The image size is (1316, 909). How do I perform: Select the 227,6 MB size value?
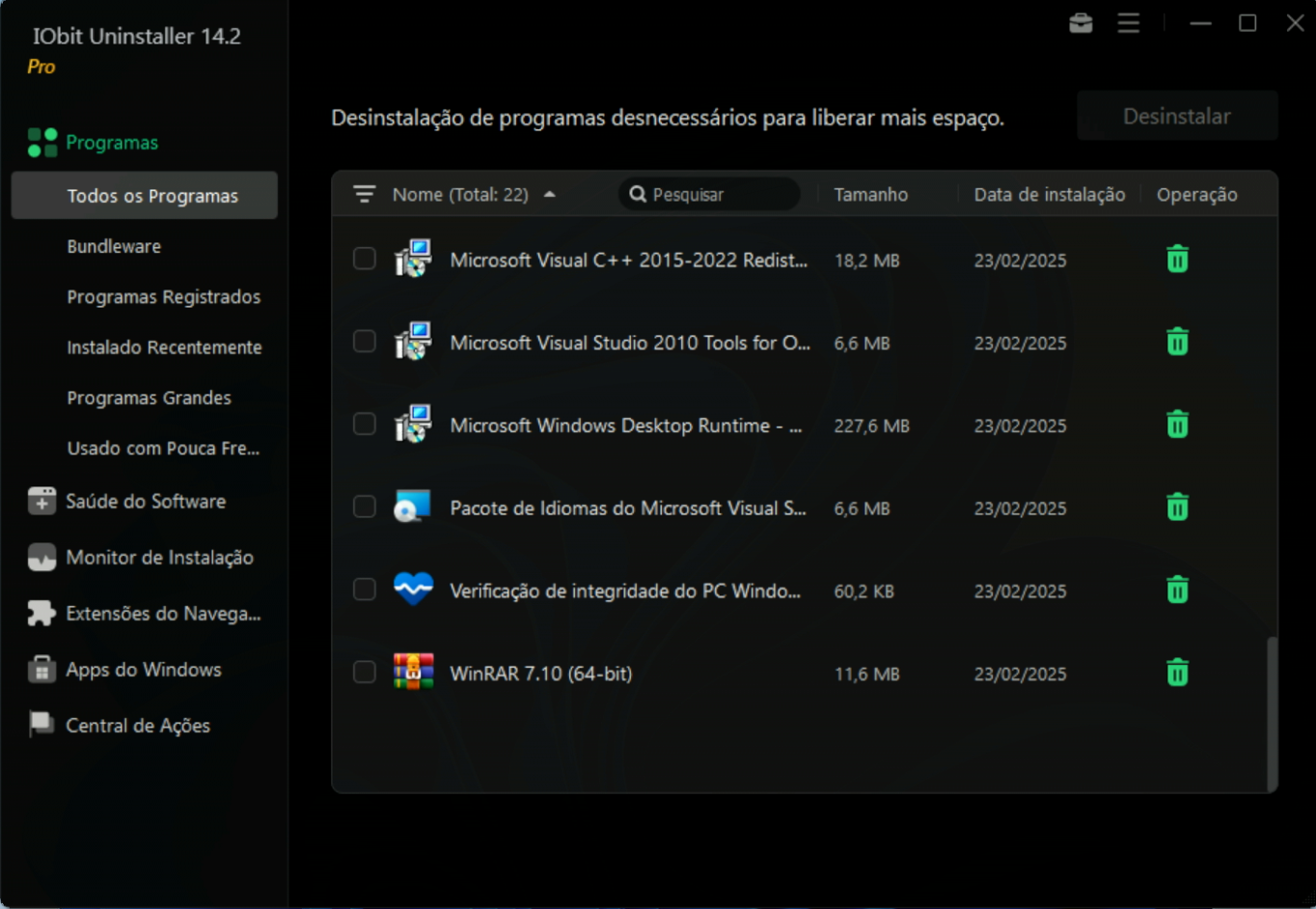pyautogui.click(x=872, y=426)
